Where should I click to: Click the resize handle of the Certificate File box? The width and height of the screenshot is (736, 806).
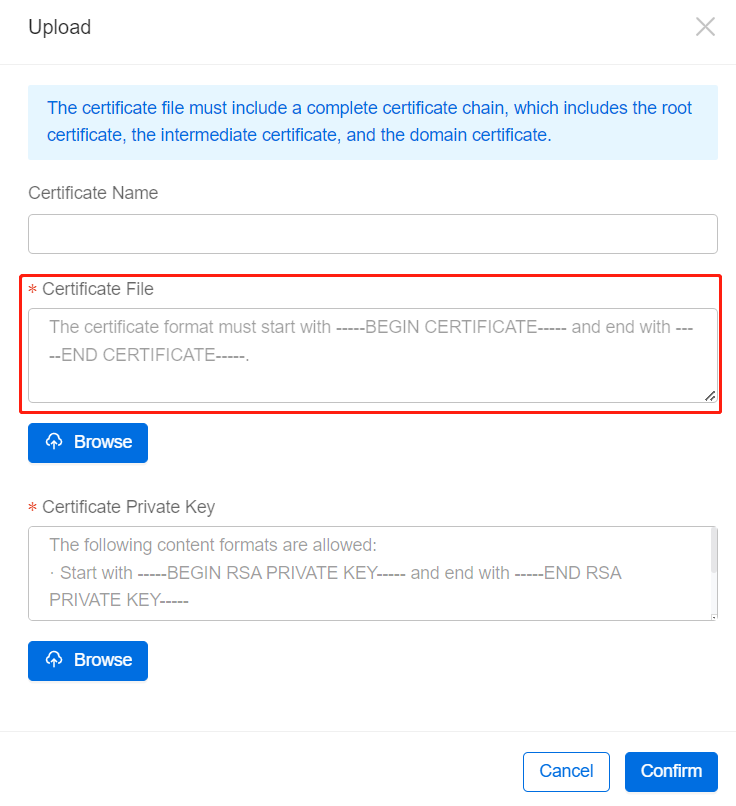pos(710,397)
